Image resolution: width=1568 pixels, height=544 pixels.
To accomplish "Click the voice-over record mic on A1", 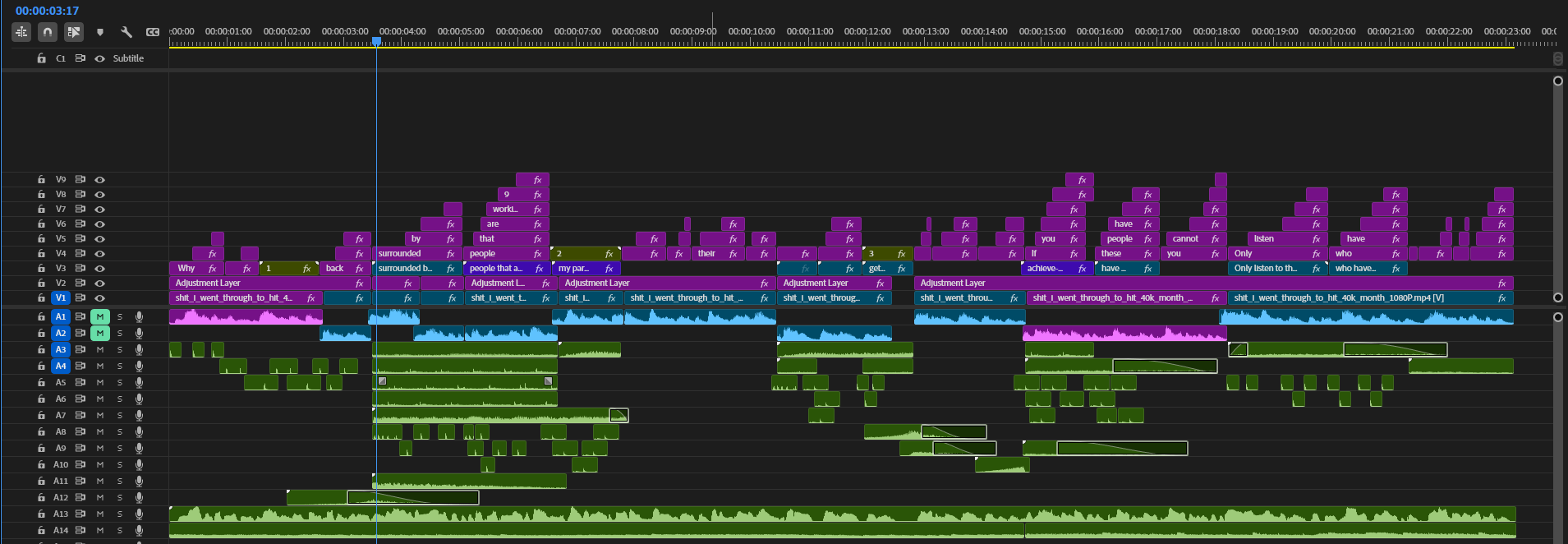I will (x=139, y=316).
